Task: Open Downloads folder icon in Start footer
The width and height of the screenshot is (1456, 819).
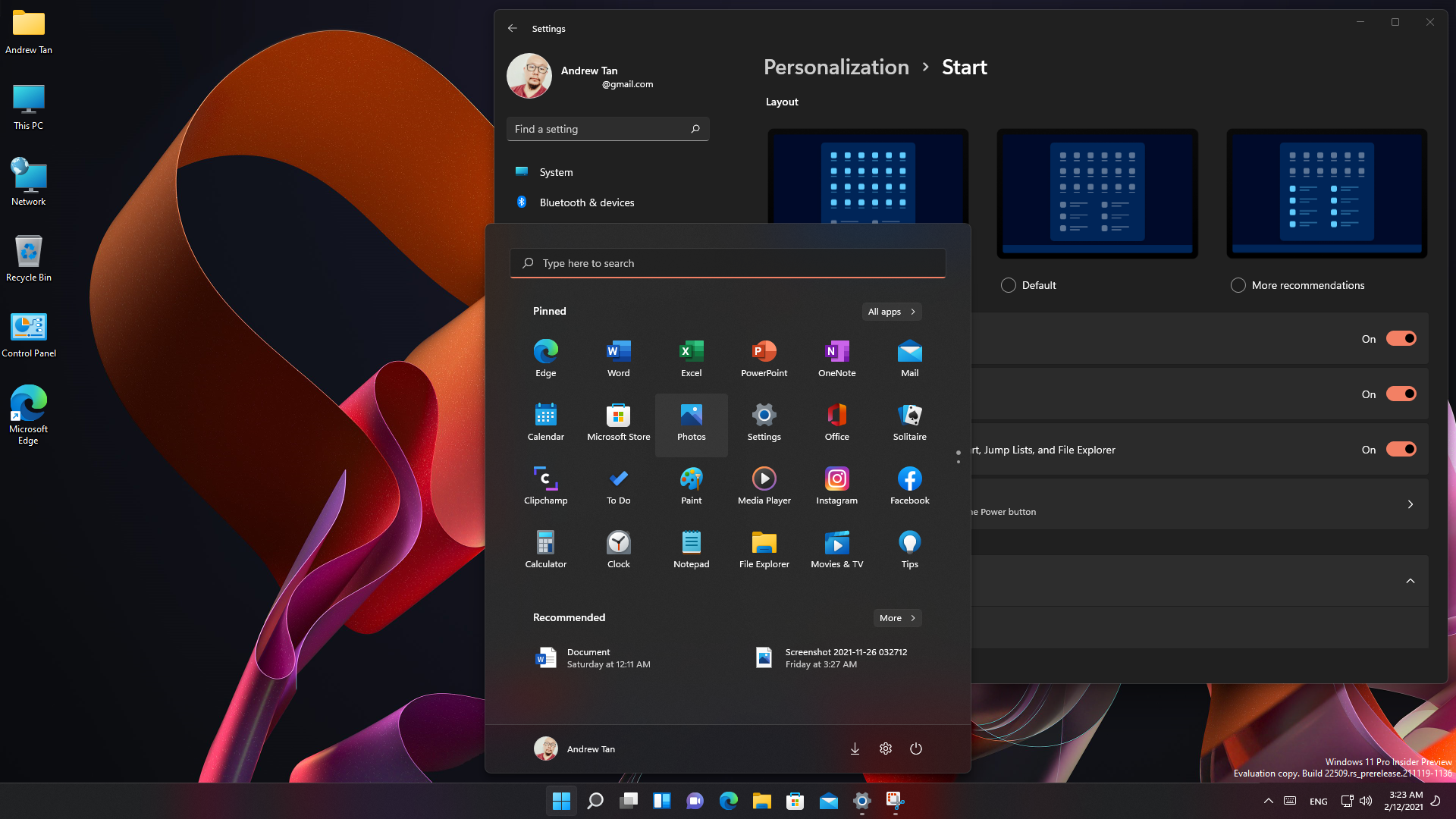Action: pos(855,748)
